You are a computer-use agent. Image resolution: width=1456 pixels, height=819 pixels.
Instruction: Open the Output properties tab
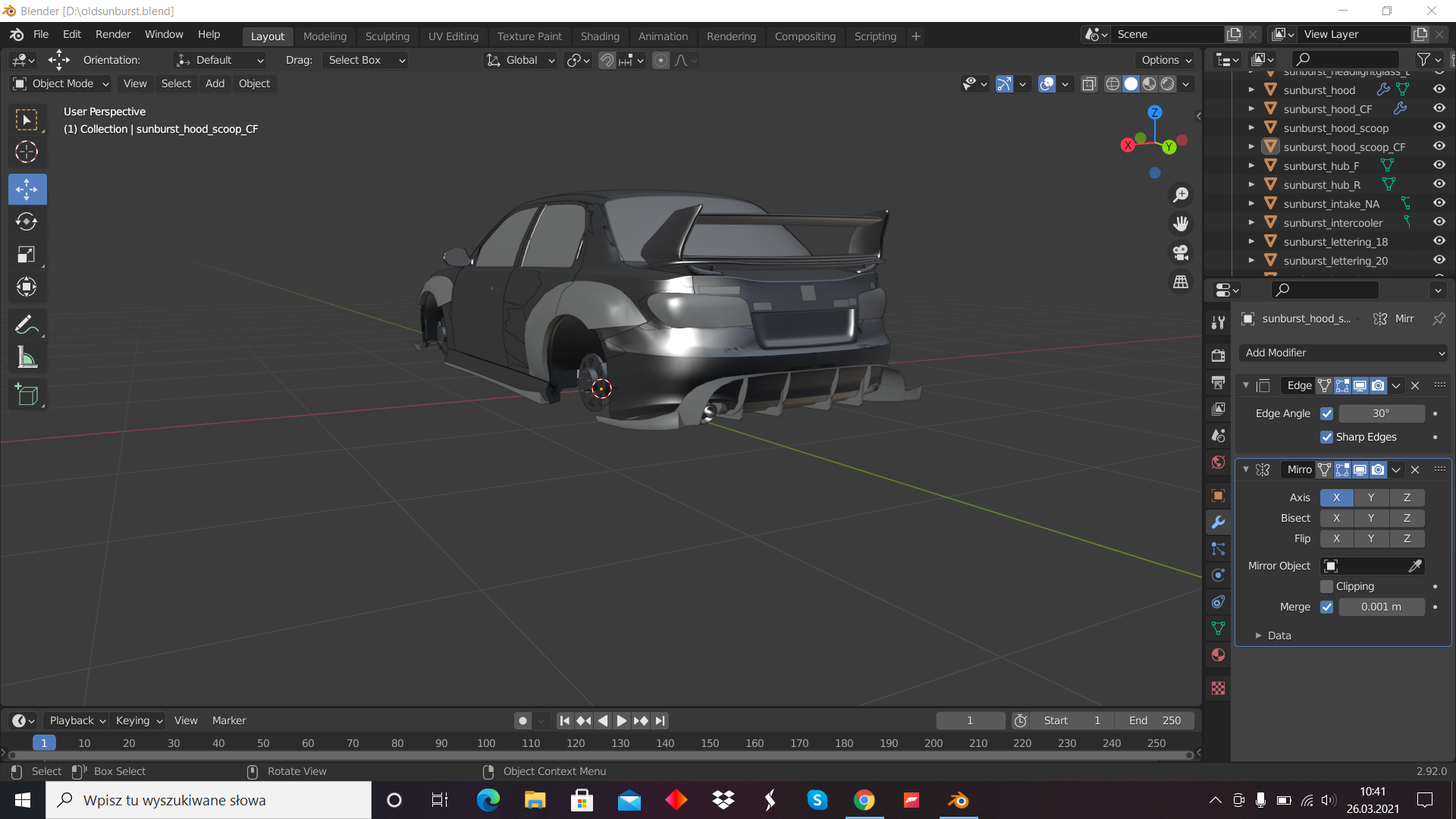pos(1218,382)
